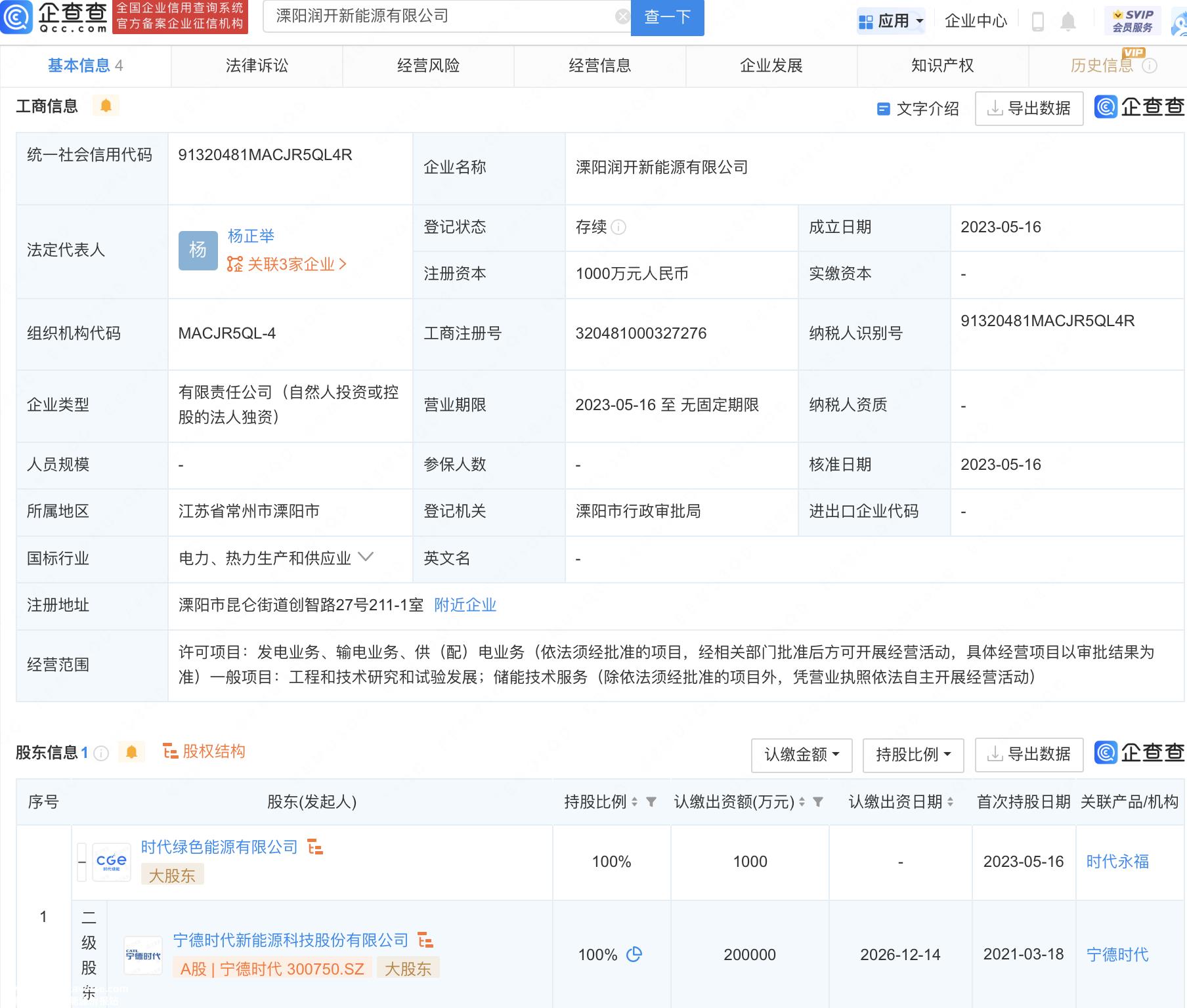
Task: Select registered capital 1000万元人民币
Action: tap(632, 274)
